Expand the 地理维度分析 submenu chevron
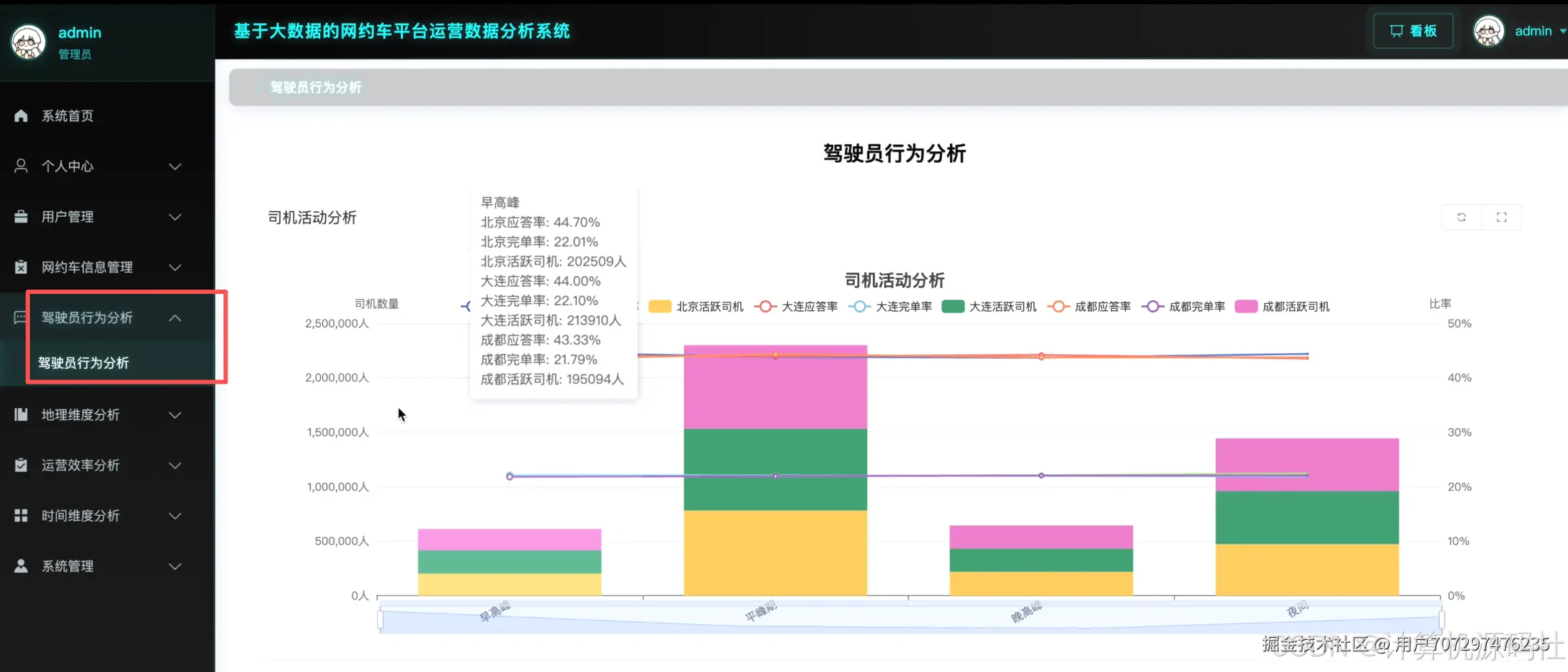The width and height of the screenshot is (1568, 672). 175,414
